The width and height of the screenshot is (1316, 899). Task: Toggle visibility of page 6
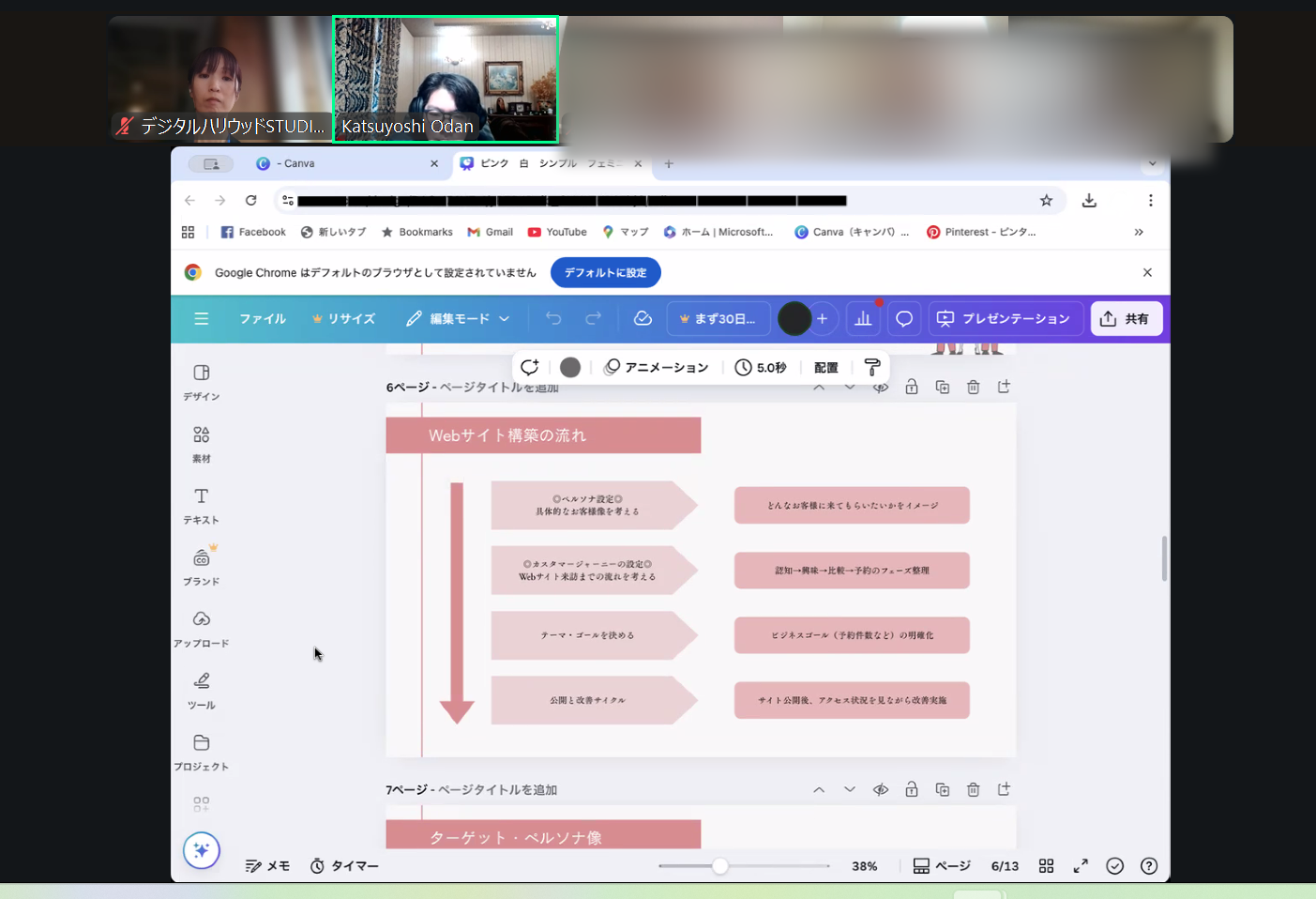tap(880, 388)
